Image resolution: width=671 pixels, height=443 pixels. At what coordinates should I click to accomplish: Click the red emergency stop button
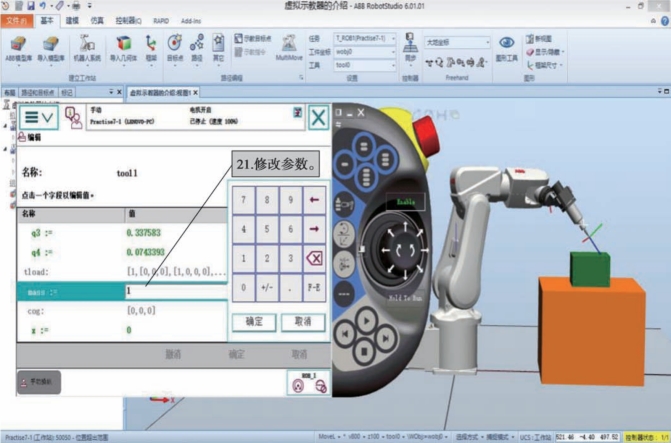pos(426,136)
